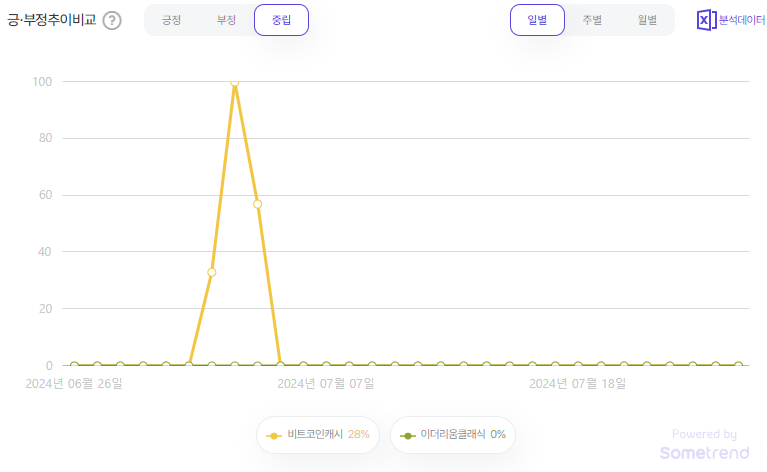Image resolution: width=767 pixels, height=472 pixels.
Task: Click the last data point on baseline
Action: pos(739,365)
